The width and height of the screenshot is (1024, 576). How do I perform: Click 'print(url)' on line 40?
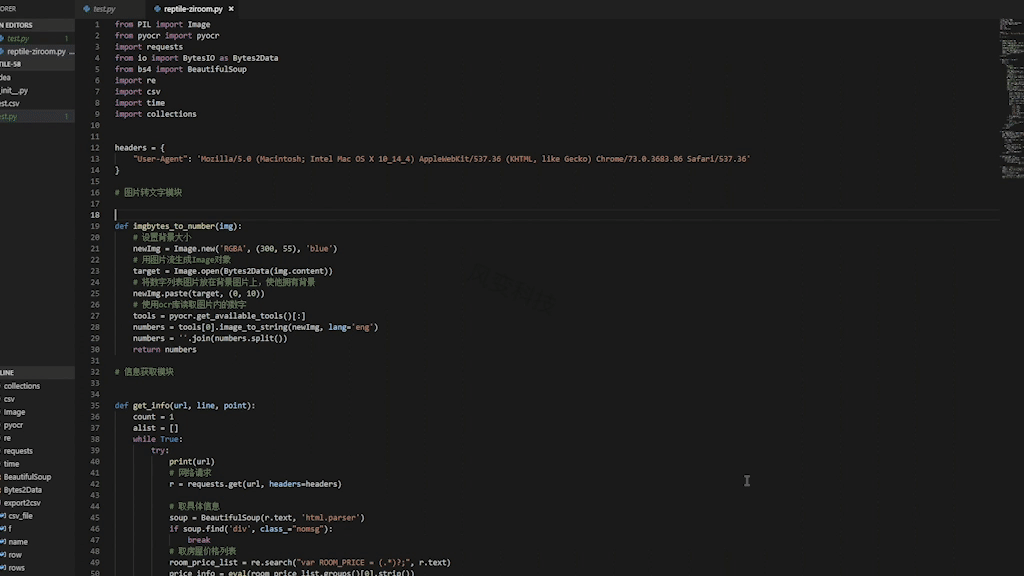click(192, 462)
